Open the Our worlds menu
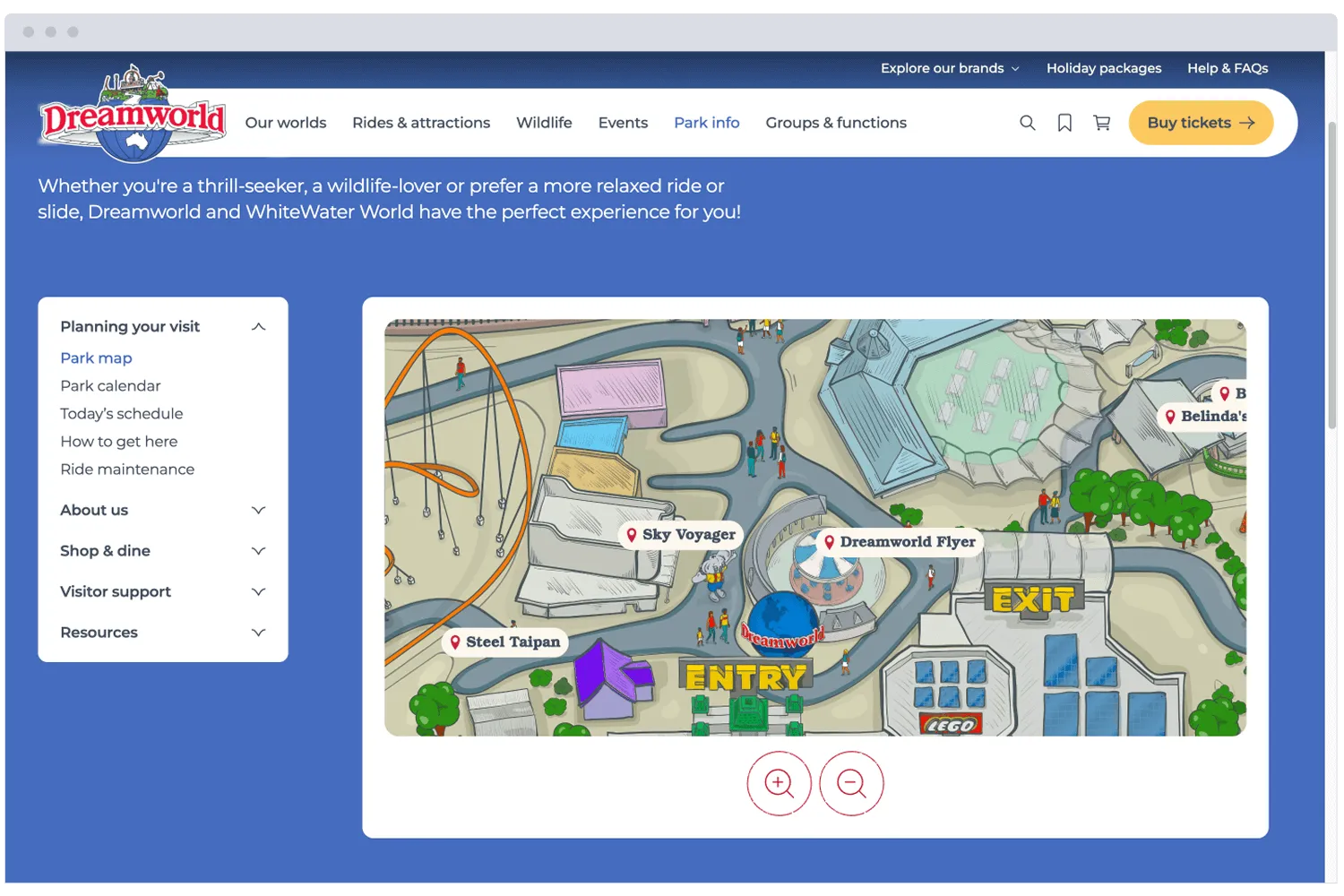1344x896 pixels. [286, 123]
